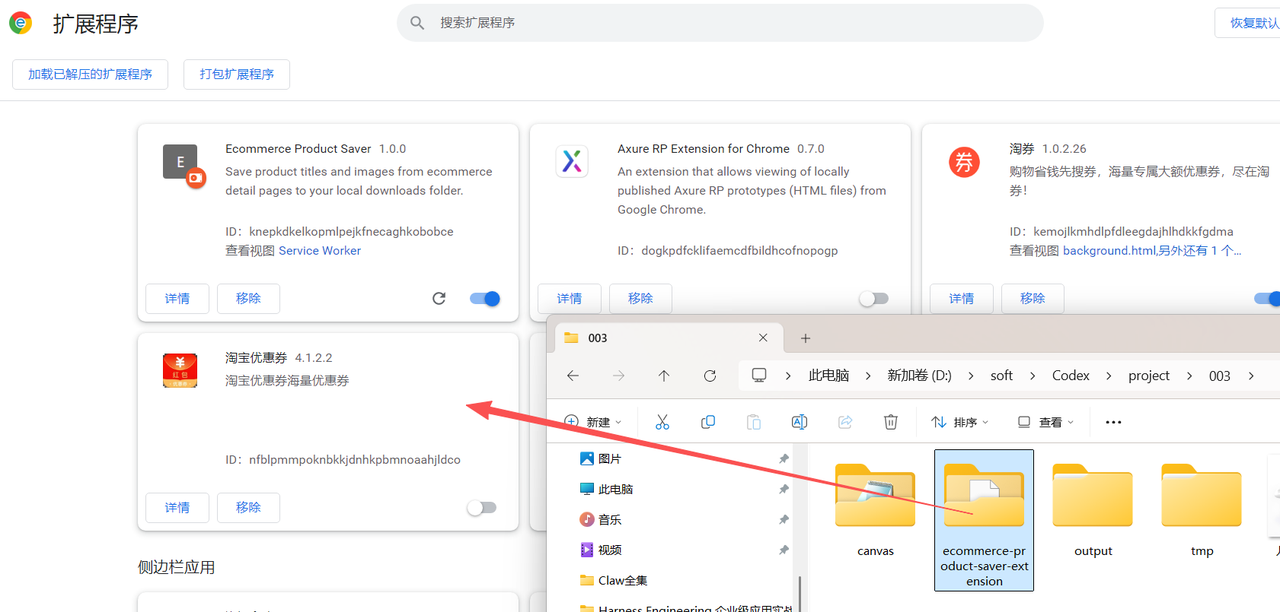Open the background.html view link
The height and width of the screenshot is (612, 1280).
1152,251
